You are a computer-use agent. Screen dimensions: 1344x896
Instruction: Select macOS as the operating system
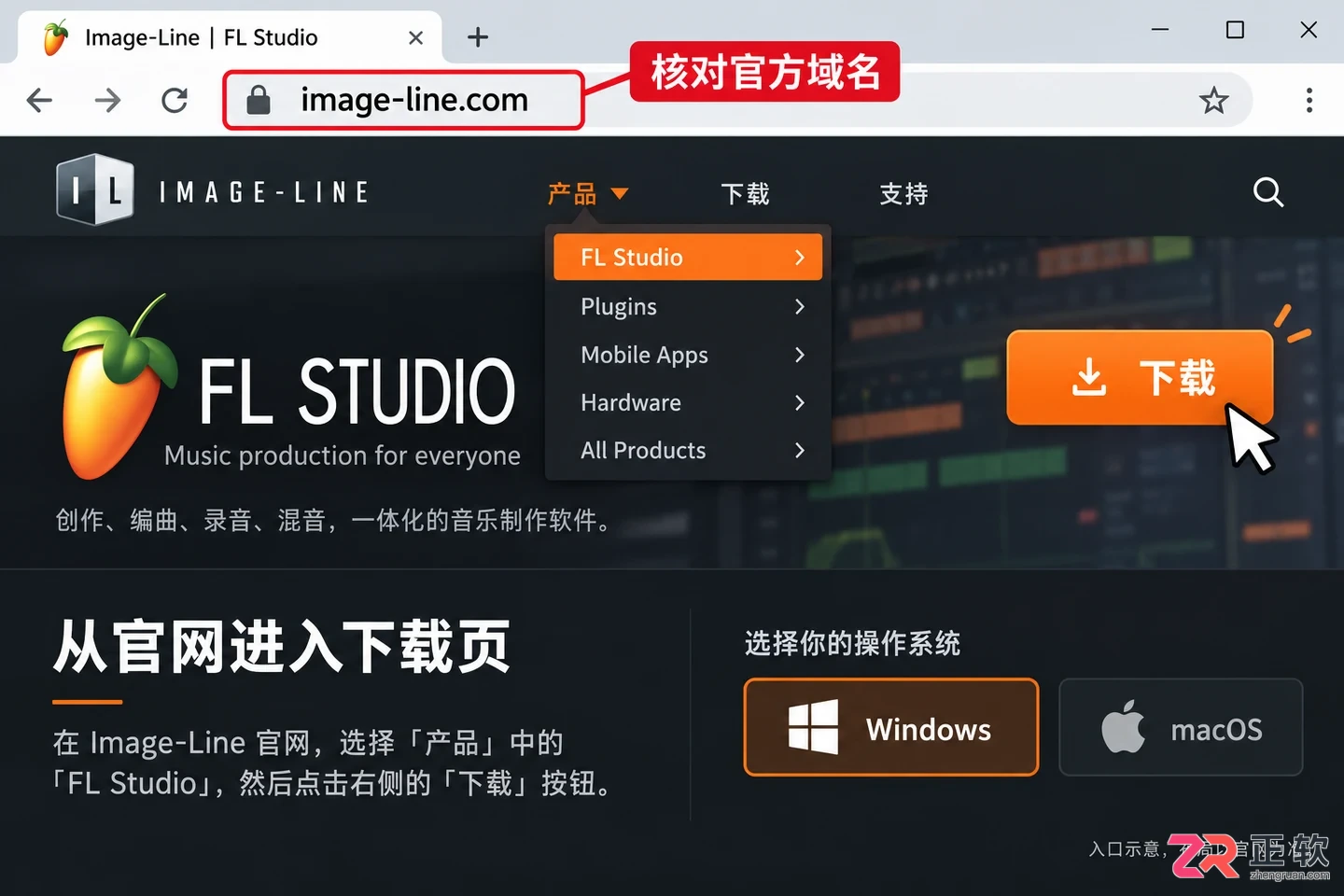pos(1181,727)
